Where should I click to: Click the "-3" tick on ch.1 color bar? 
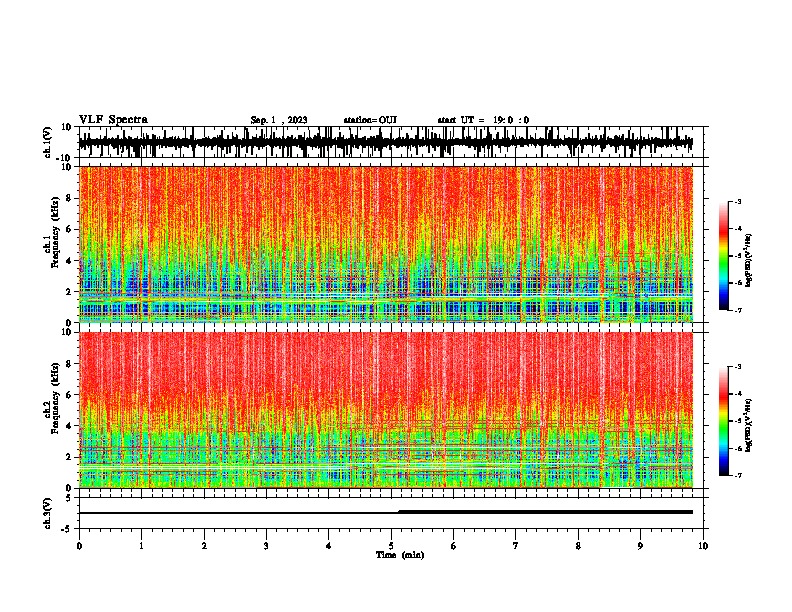(738, 202)
